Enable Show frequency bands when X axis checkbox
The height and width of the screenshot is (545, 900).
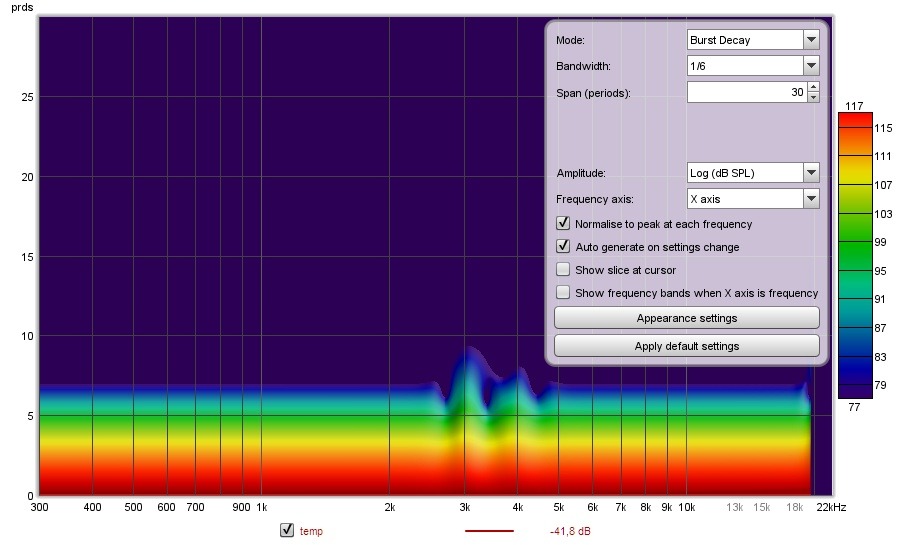point(563,292)
